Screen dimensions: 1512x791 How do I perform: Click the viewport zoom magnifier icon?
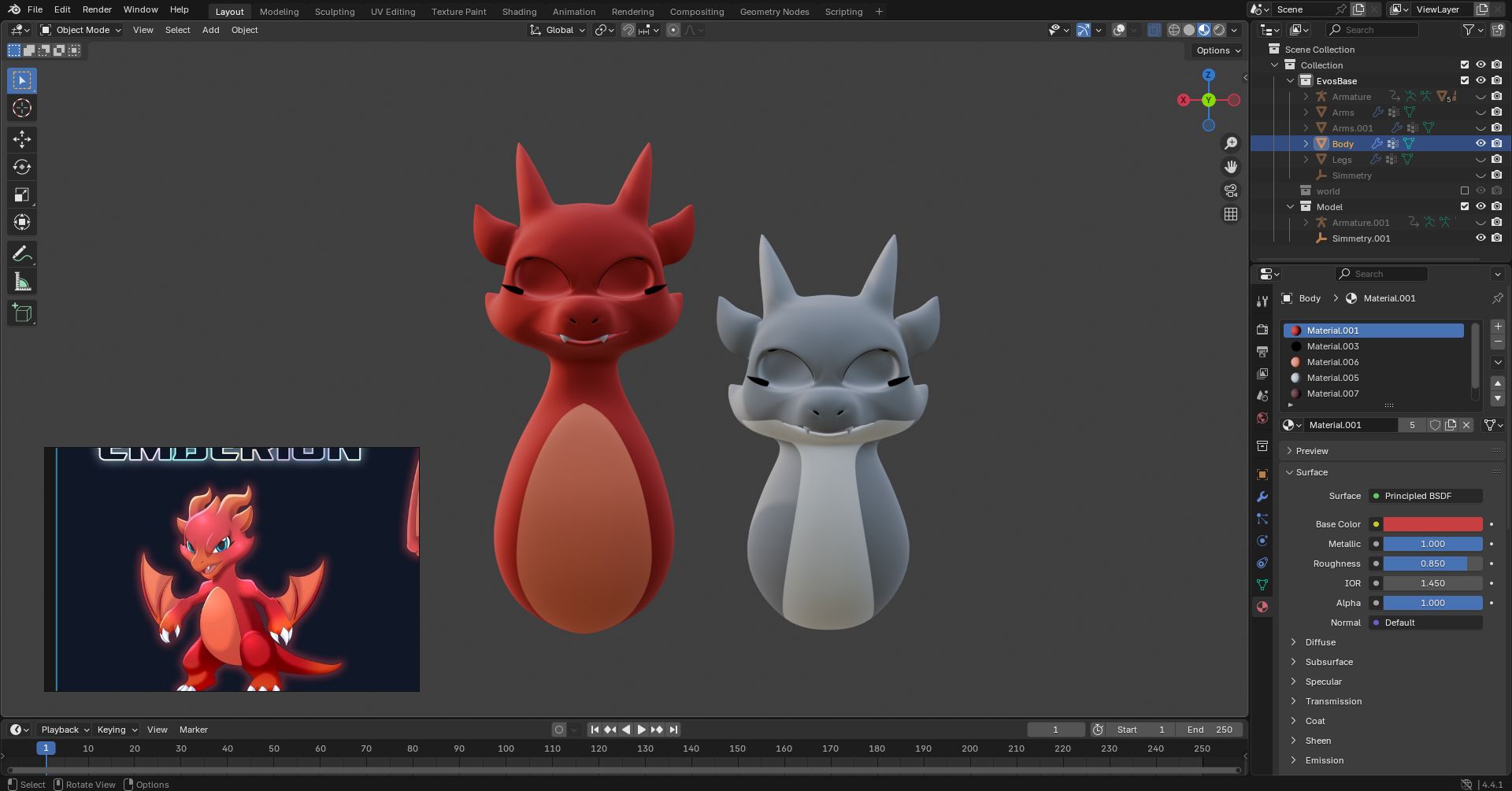[1231, 143]
